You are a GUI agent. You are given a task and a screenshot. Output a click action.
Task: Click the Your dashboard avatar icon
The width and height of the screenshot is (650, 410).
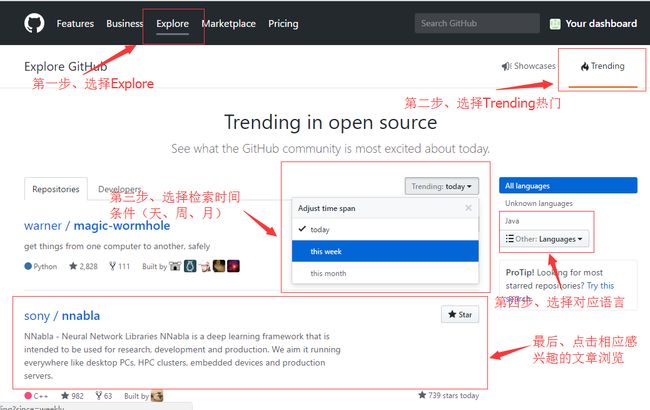[555, 24]
